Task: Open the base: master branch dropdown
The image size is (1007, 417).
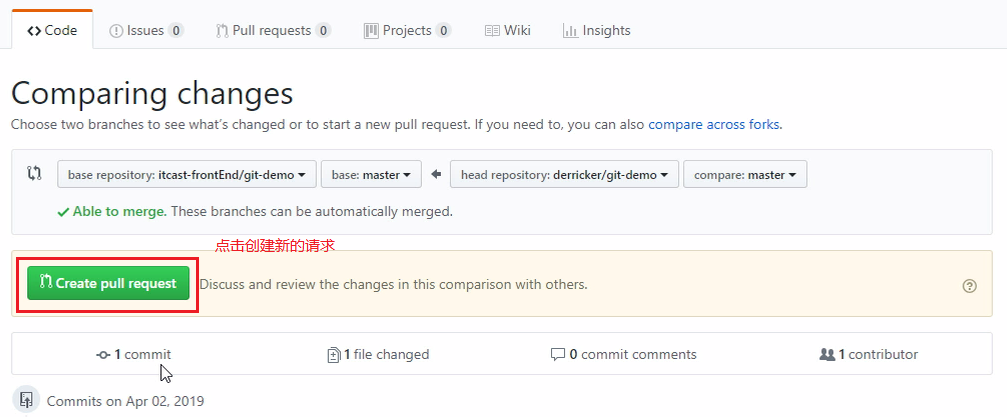Action: point(371,174)
